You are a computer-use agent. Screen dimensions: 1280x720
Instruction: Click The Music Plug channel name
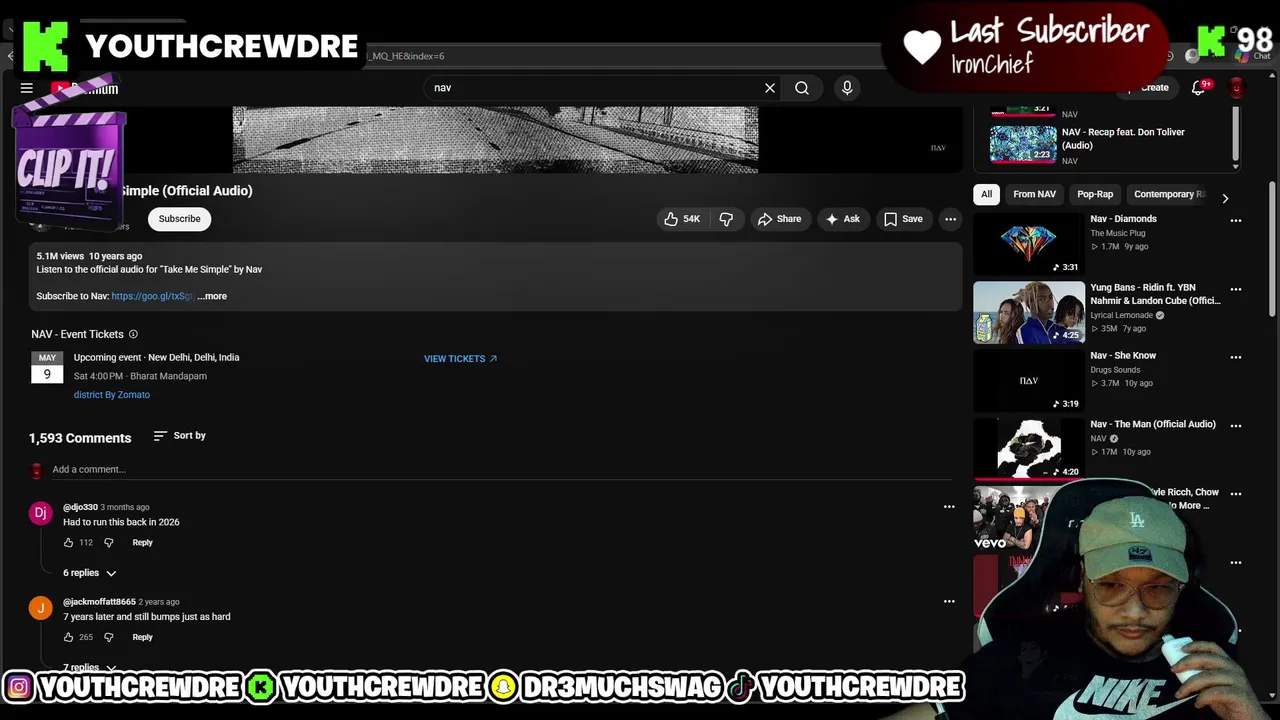(1117, 234)
